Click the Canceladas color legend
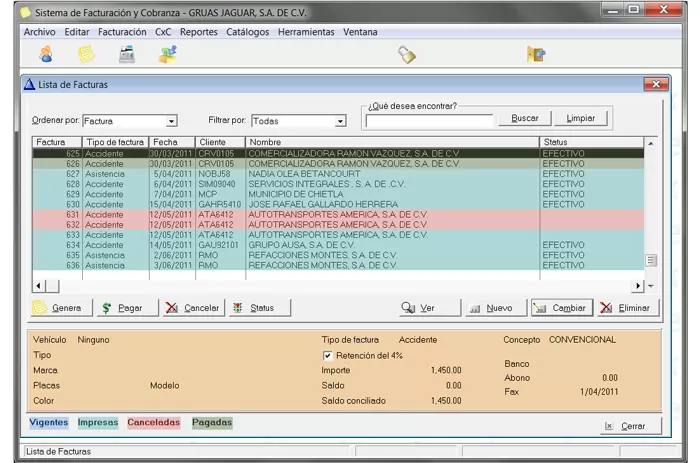This screenshot has width=700, height=463. (154, 422)
